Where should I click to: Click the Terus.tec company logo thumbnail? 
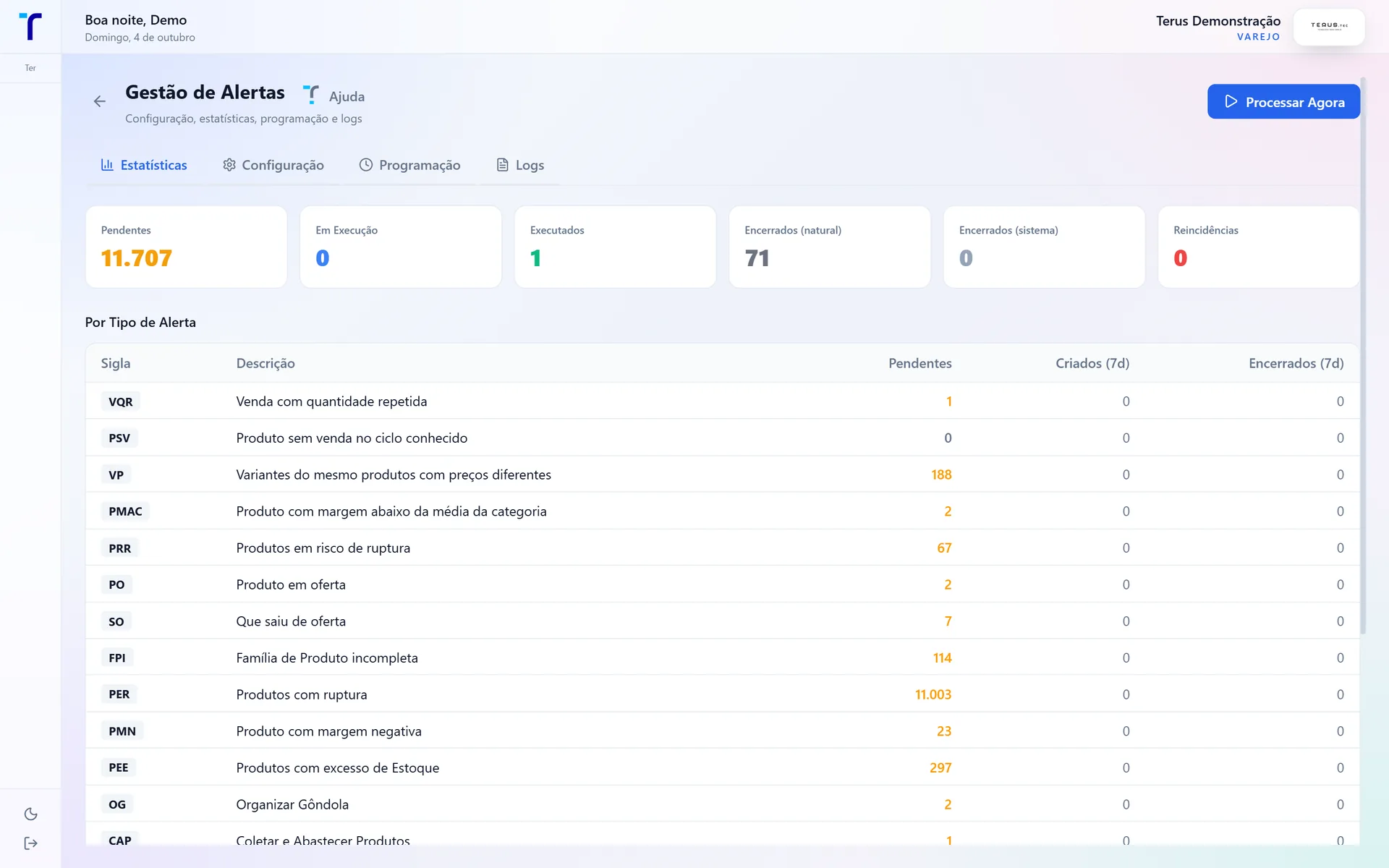point(1329,27)
